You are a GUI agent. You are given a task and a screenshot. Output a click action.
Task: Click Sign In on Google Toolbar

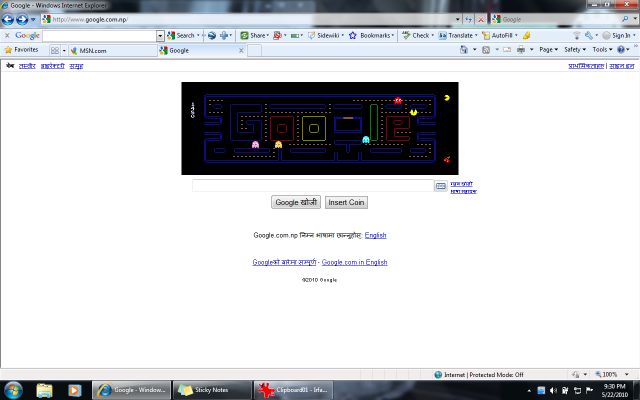(x=617, y=36)
